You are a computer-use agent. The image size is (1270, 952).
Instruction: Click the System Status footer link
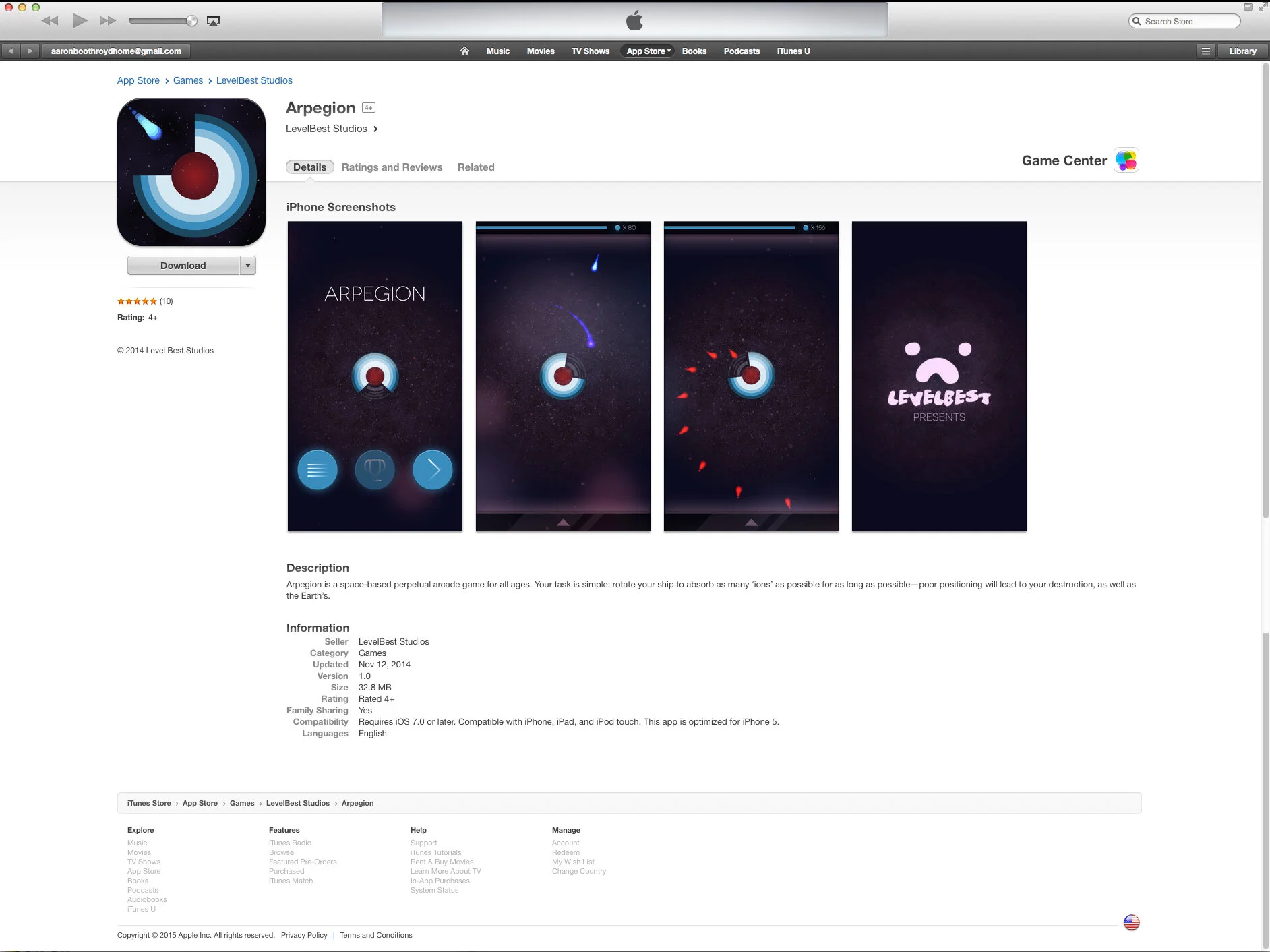tap(434, 890)
